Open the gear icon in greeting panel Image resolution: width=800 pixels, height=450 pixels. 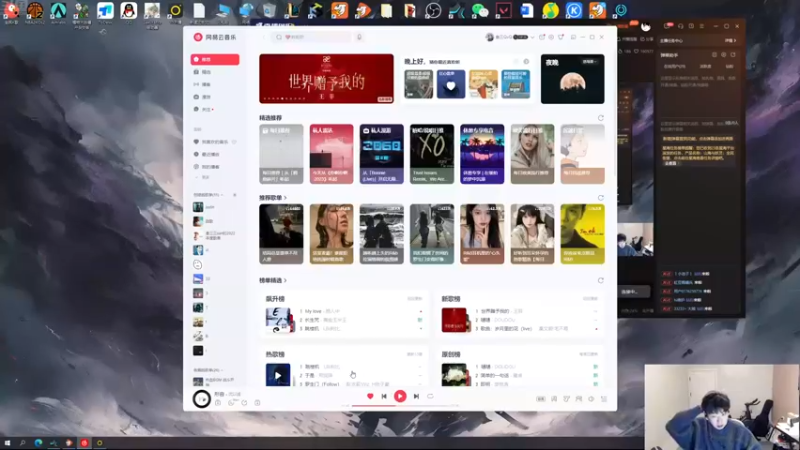(526, 62)
